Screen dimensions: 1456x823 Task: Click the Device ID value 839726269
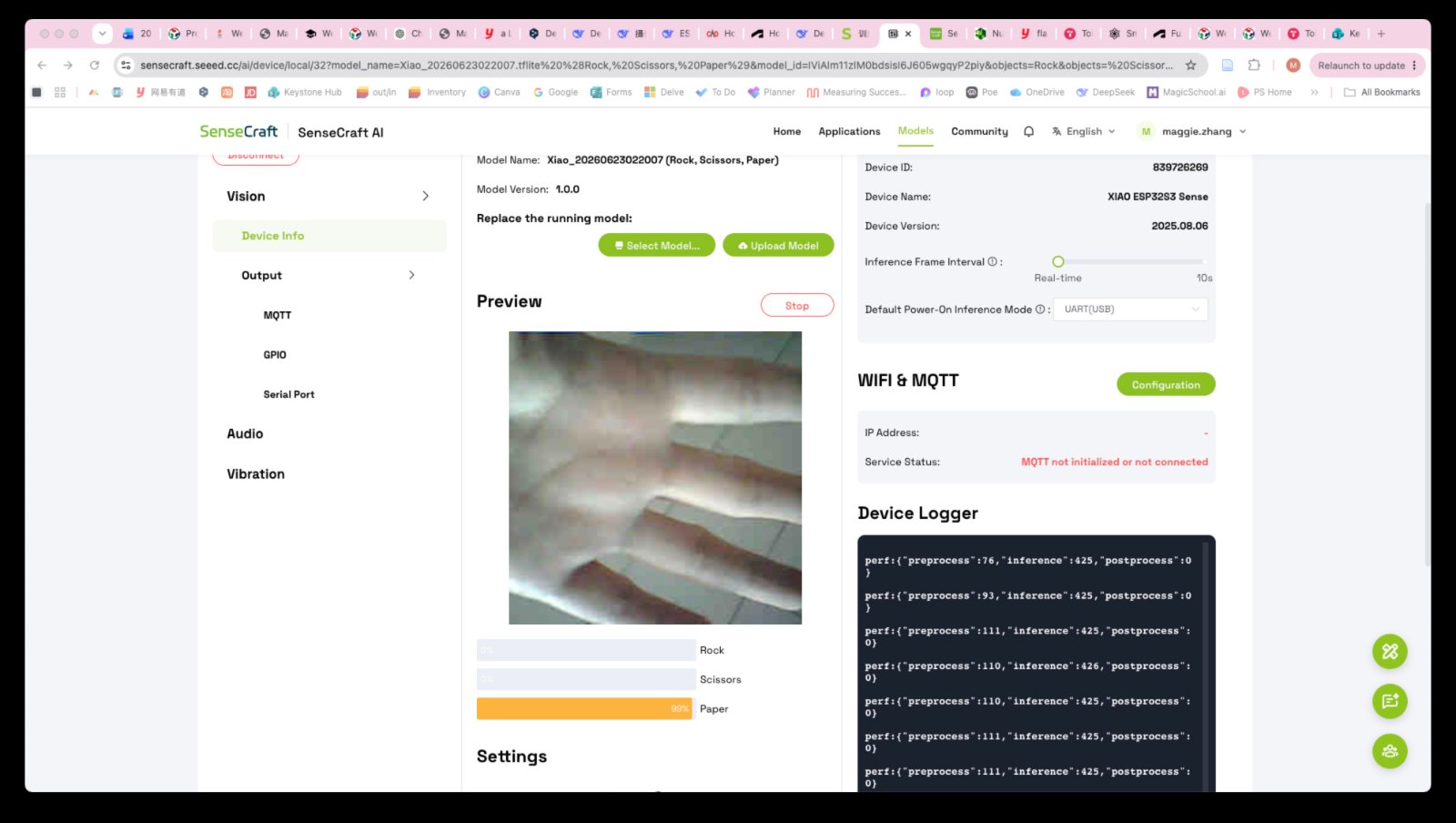pyautogui.click(x=1180, y=168)
